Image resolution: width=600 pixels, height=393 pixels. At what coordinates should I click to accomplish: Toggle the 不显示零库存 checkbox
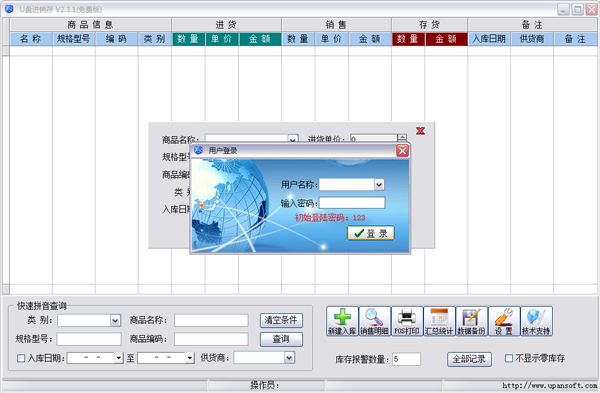(509, 358)
